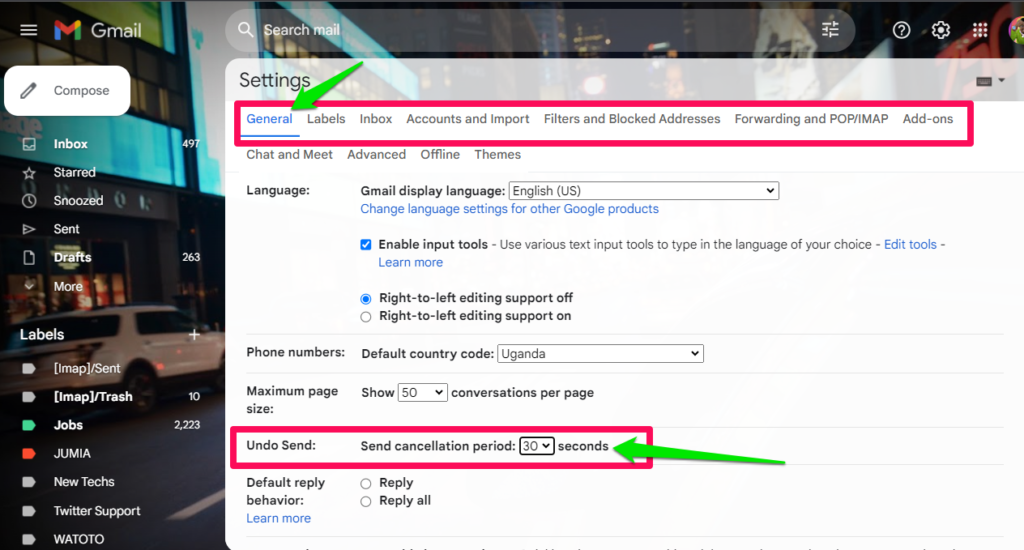Viewport: 1024px width, 550px height.
Task: Open Change language settings for other Google products
Action: click(509, 209)
